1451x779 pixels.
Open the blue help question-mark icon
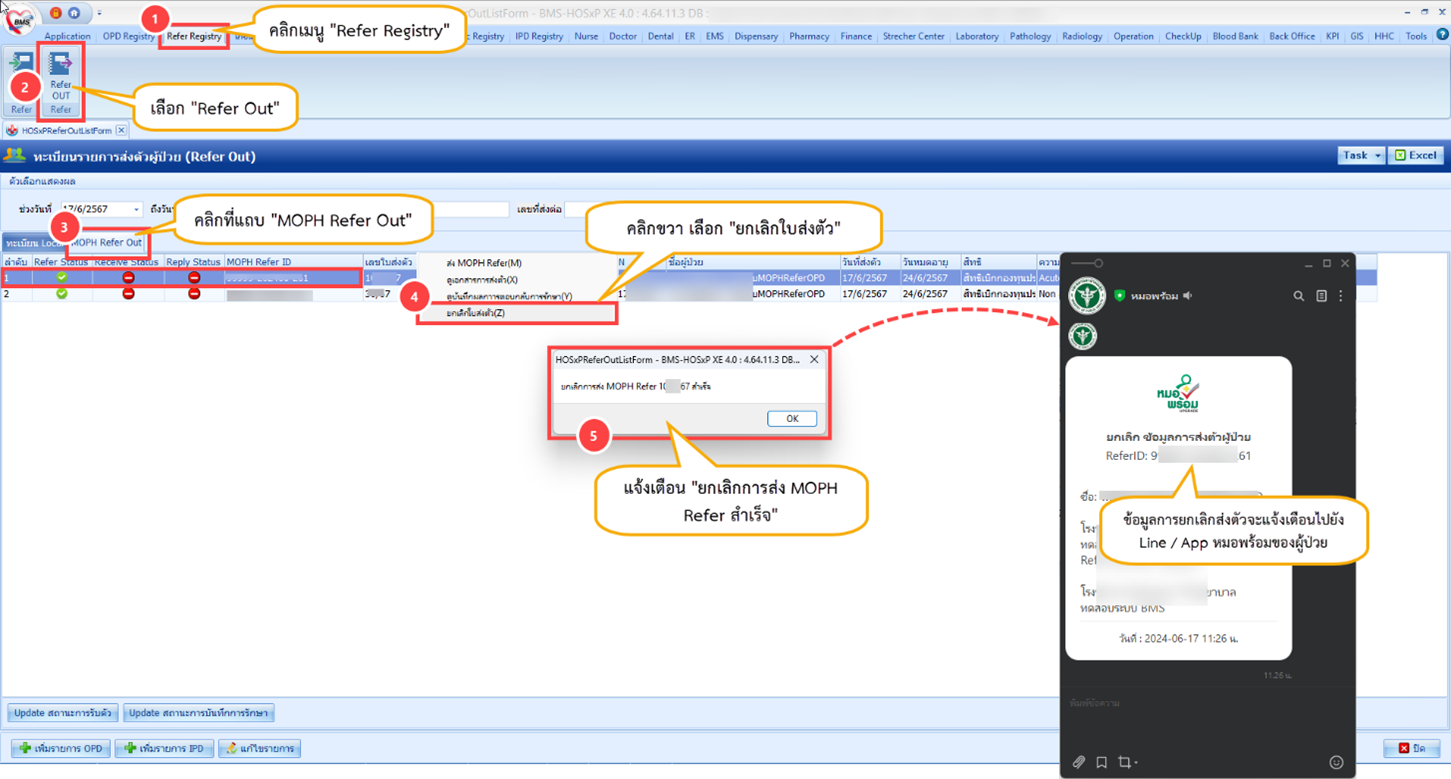coord(1442,34)
